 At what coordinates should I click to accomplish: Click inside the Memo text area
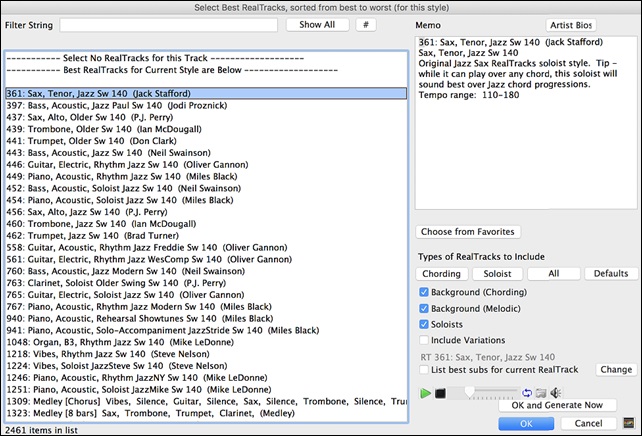pos(526,123)
